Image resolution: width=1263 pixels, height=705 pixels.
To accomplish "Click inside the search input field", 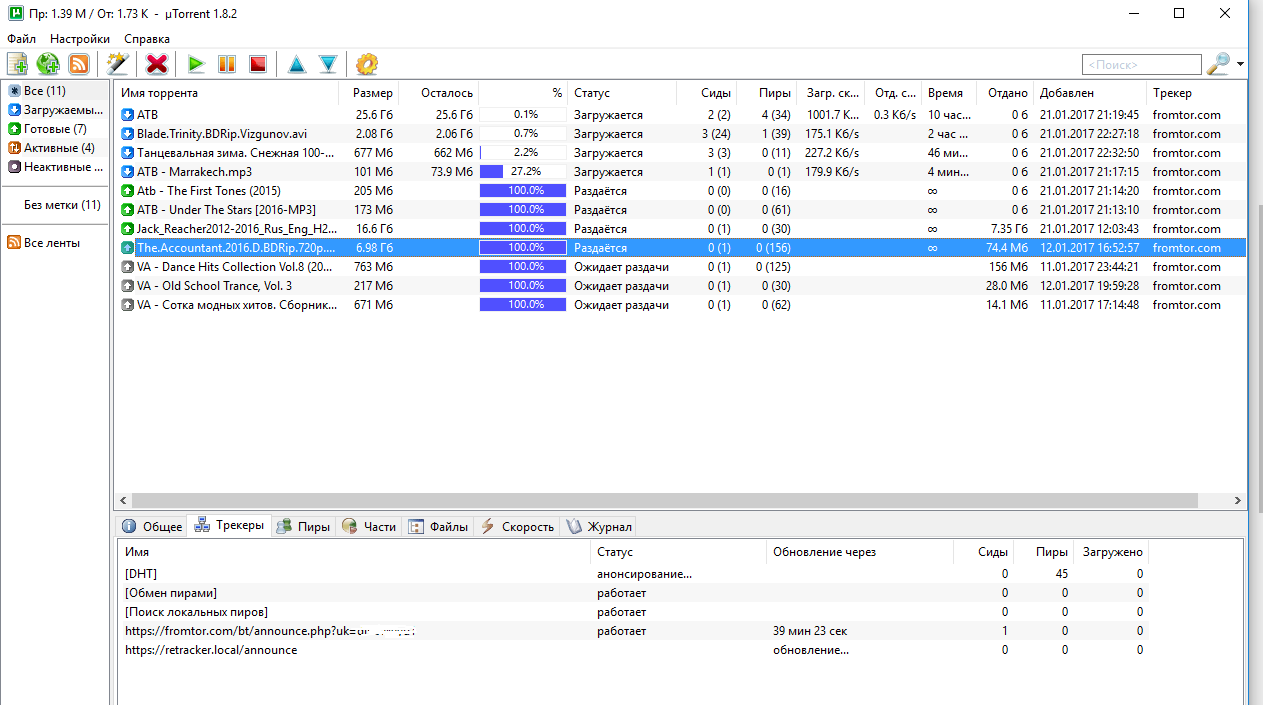I will click(1140, 64).
